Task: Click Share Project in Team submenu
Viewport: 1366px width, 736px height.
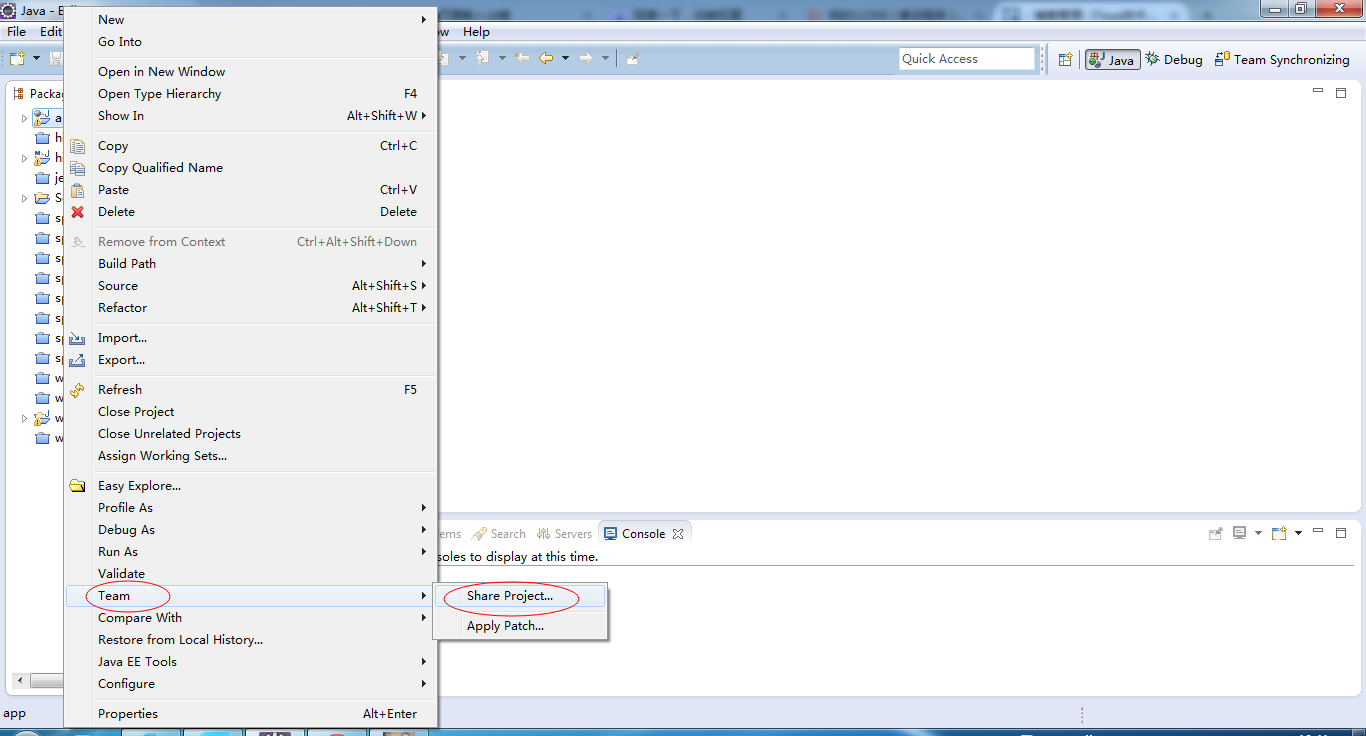Action: (509, 596)
